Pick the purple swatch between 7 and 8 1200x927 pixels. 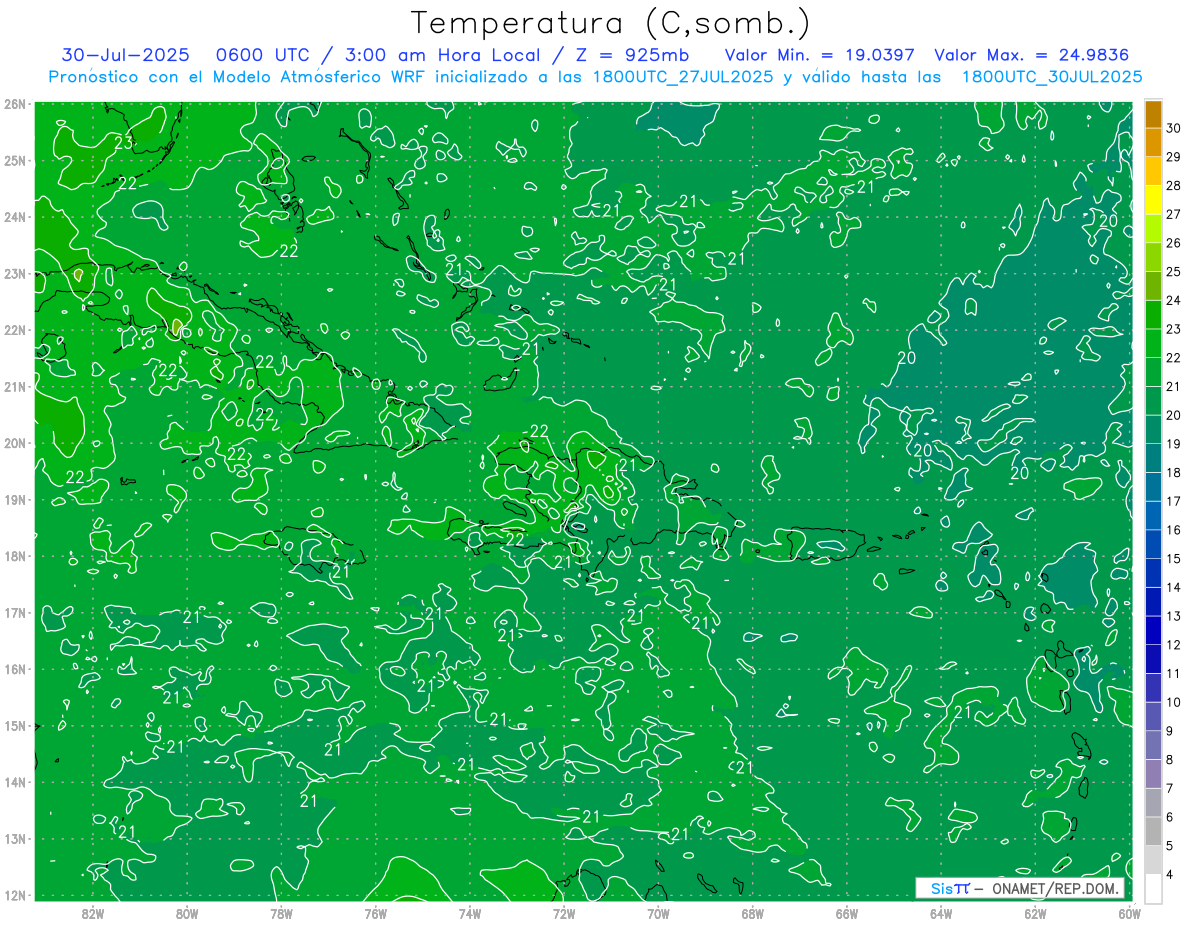point(1153,774)
